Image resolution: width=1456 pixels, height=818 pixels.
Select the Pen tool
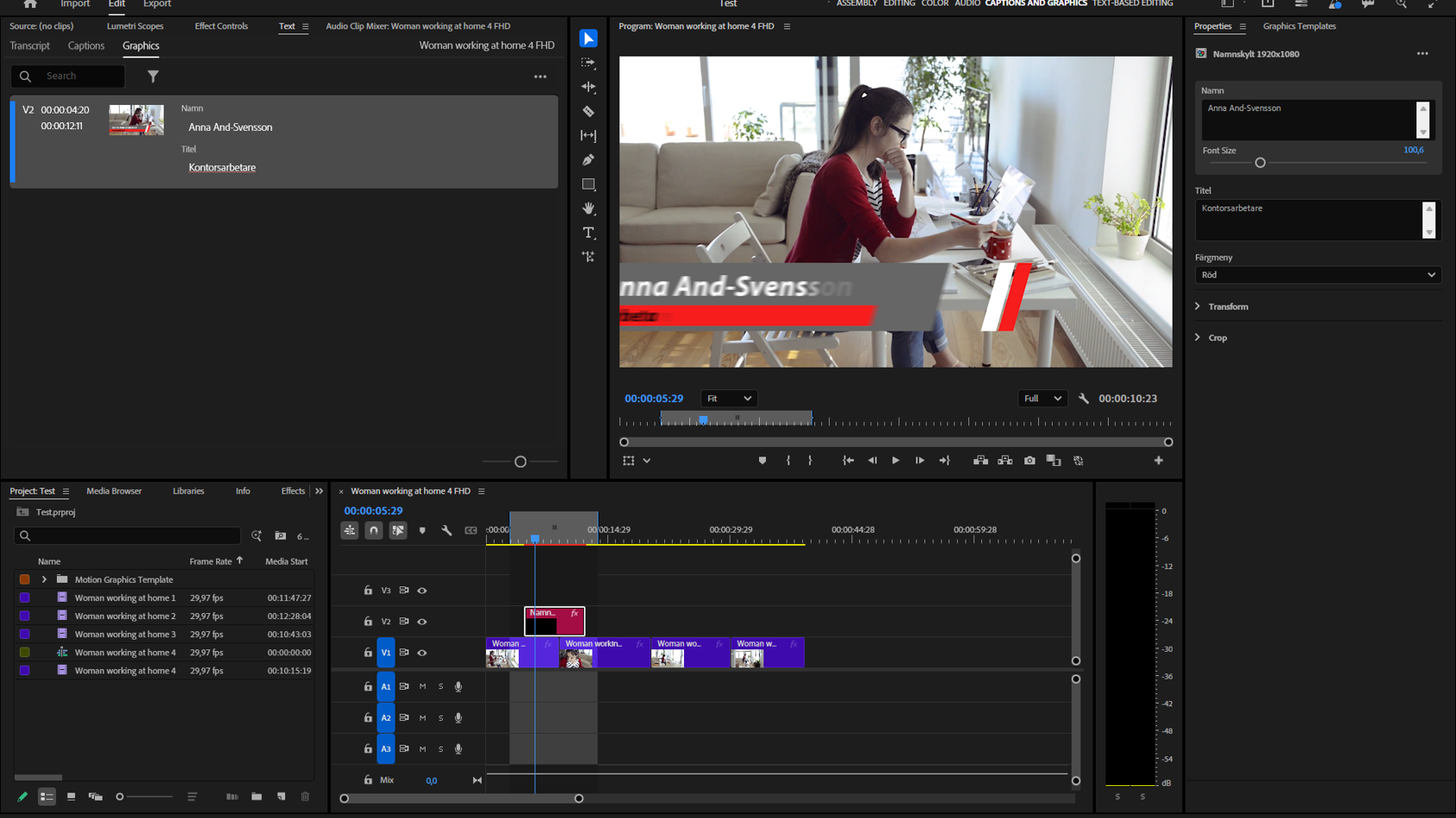coord(588,160)
